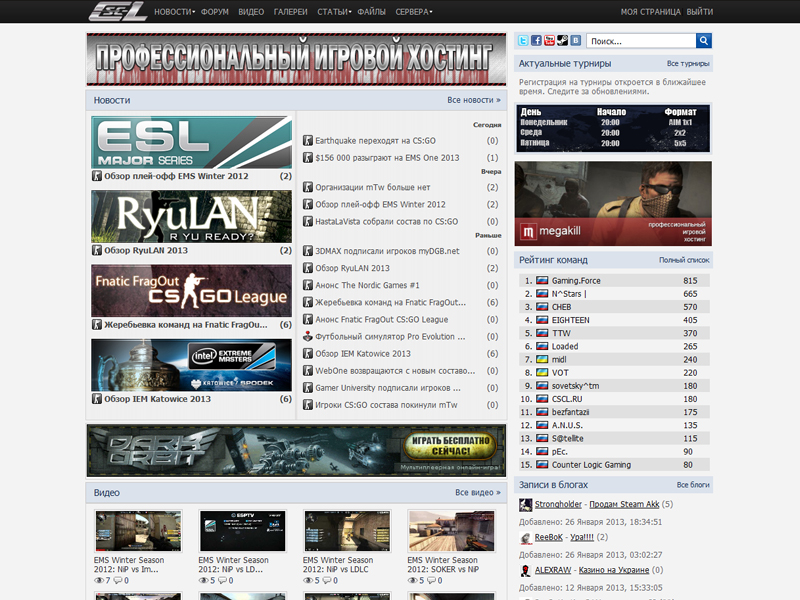Image resolution: width=800 pixels, height=600 pixels.
Task: Open team Counter Logic Gaming in rating
Action: 591,465
